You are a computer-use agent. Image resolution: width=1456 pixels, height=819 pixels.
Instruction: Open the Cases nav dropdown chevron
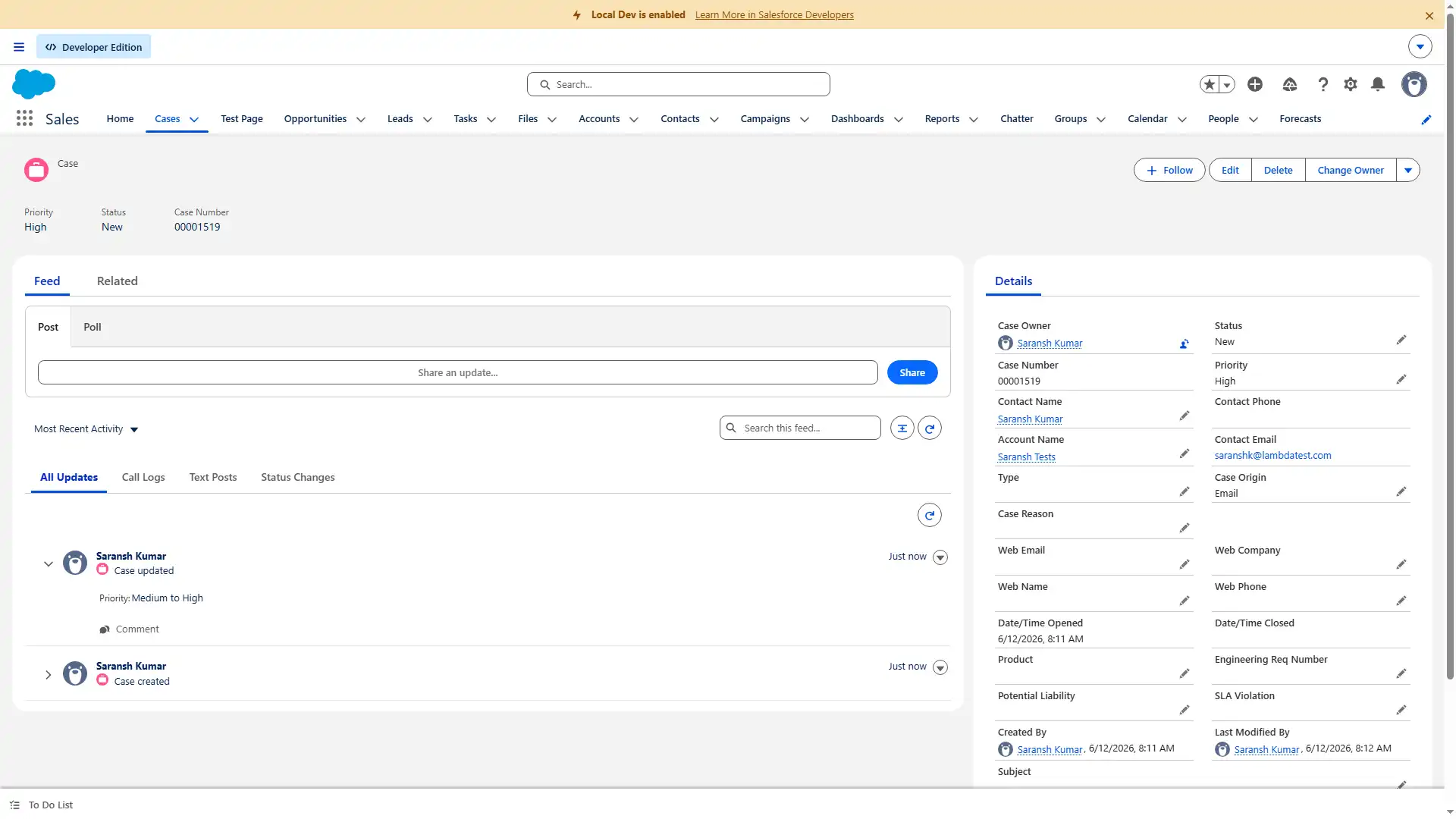[x=194, y=120]
